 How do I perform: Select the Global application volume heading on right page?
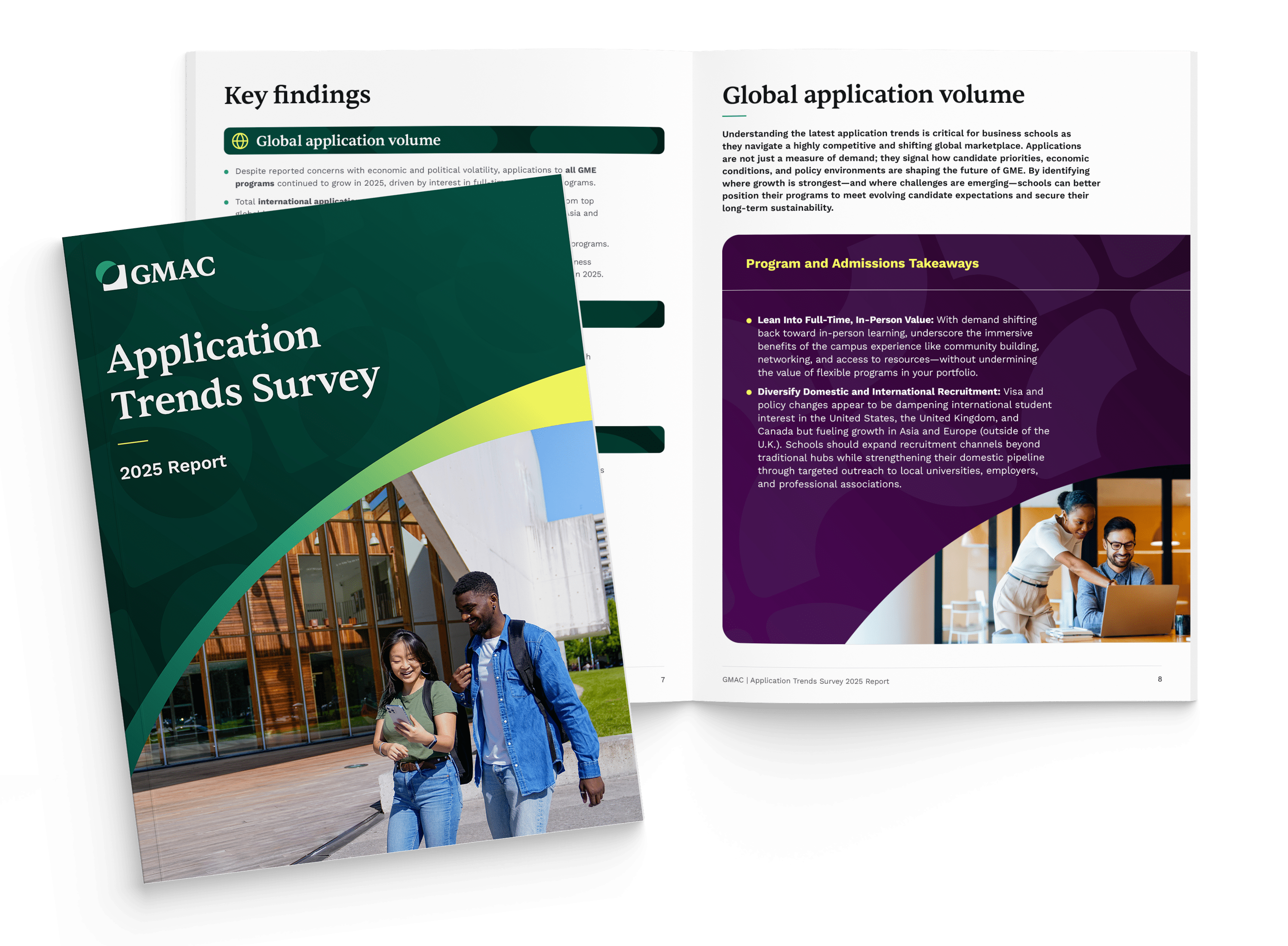click(873, 95)
